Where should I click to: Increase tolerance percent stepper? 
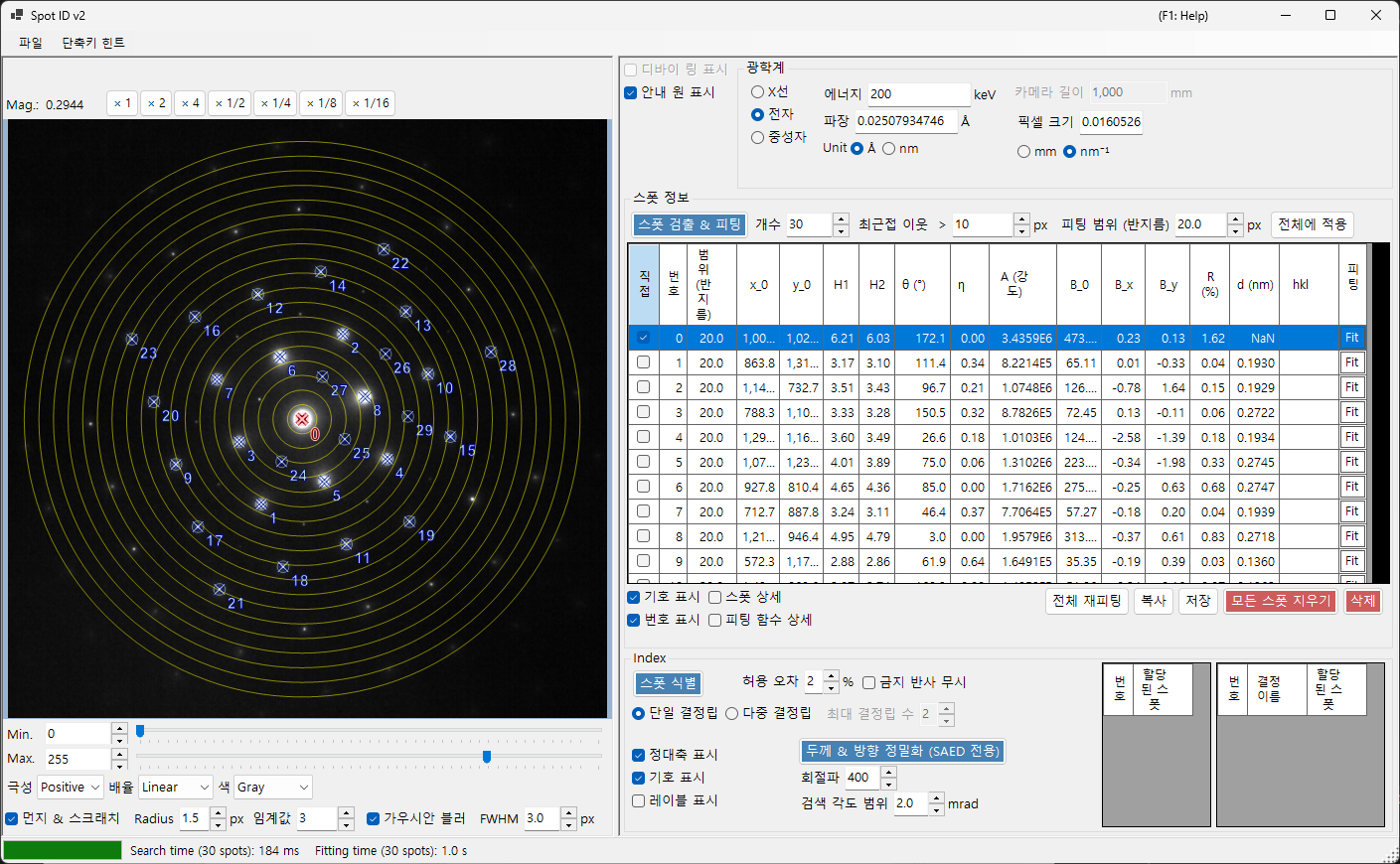832,676
